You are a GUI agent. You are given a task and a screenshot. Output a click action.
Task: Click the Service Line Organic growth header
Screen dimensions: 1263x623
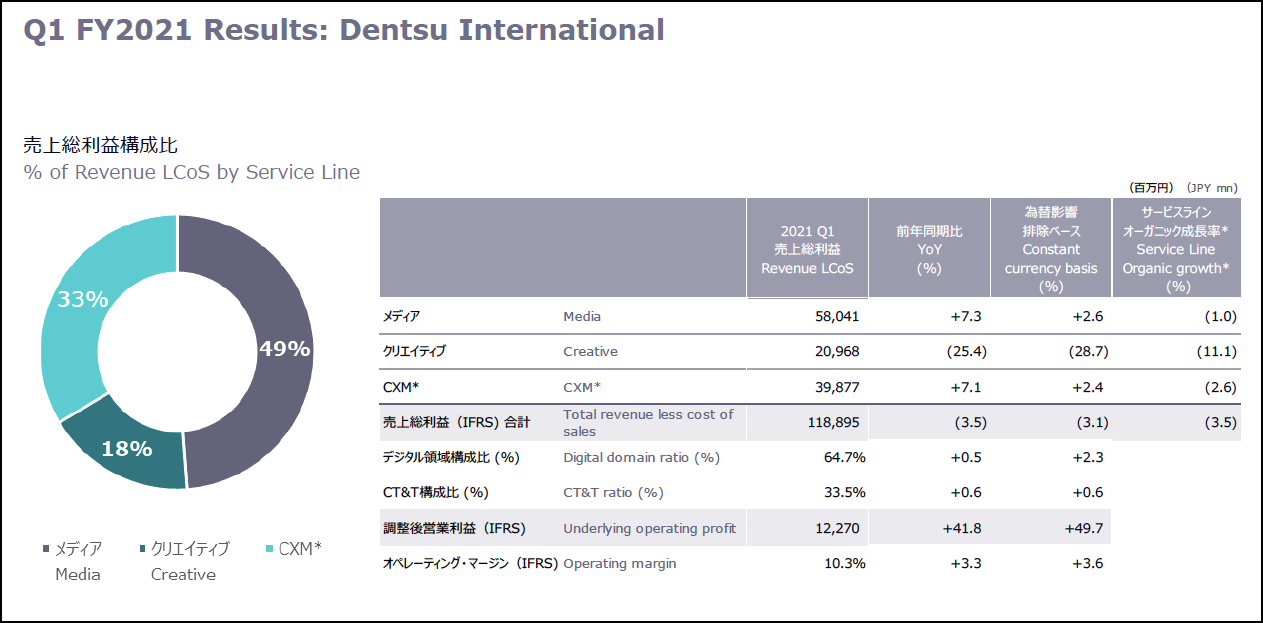coord(1175,249)
